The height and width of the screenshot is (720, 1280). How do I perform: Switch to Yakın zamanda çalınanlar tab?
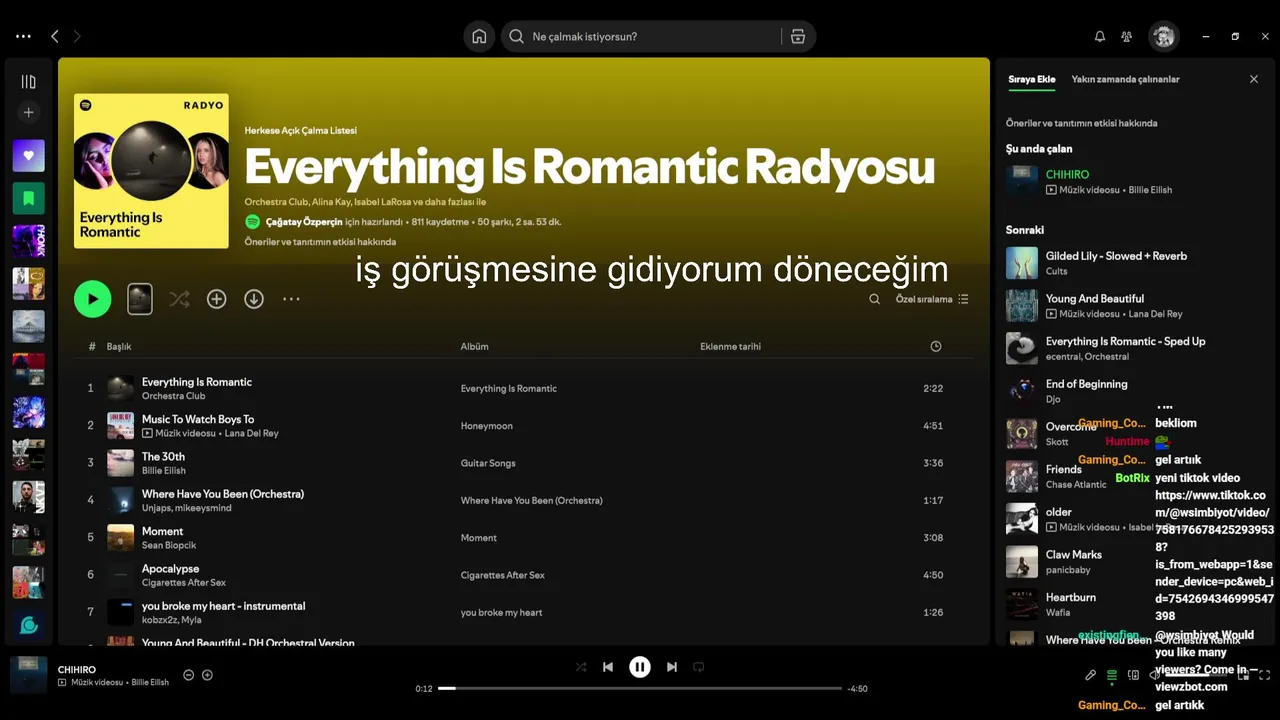pyautogui.click(x=1125, y=79)
